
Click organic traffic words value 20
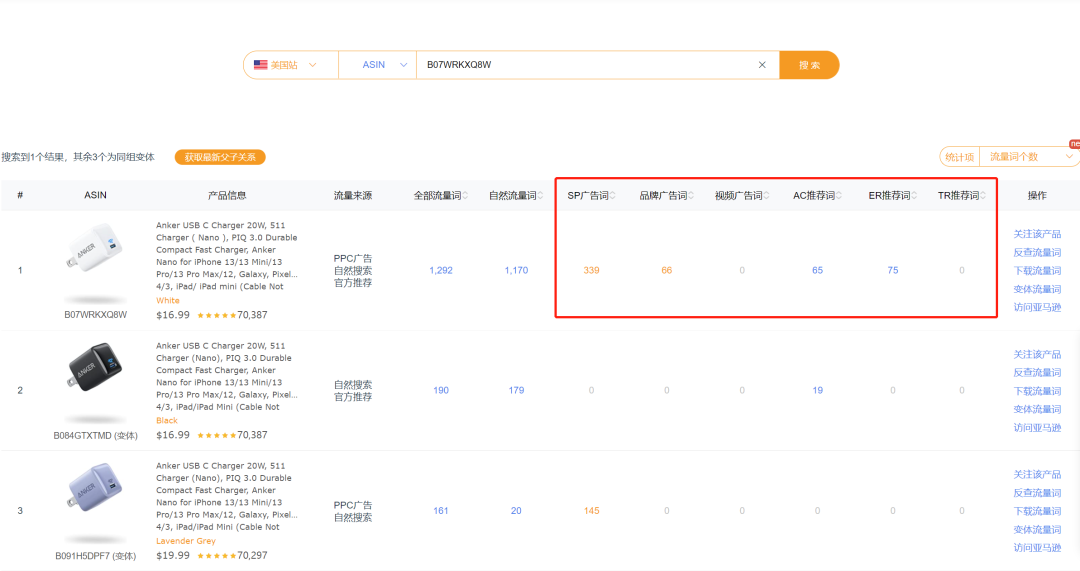pos(516,510)
